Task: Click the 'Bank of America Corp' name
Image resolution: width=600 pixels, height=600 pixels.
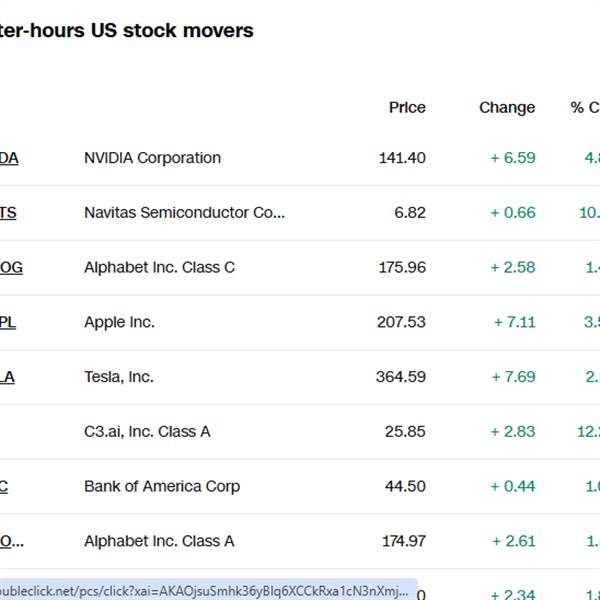Action: (x=162, y=486)
